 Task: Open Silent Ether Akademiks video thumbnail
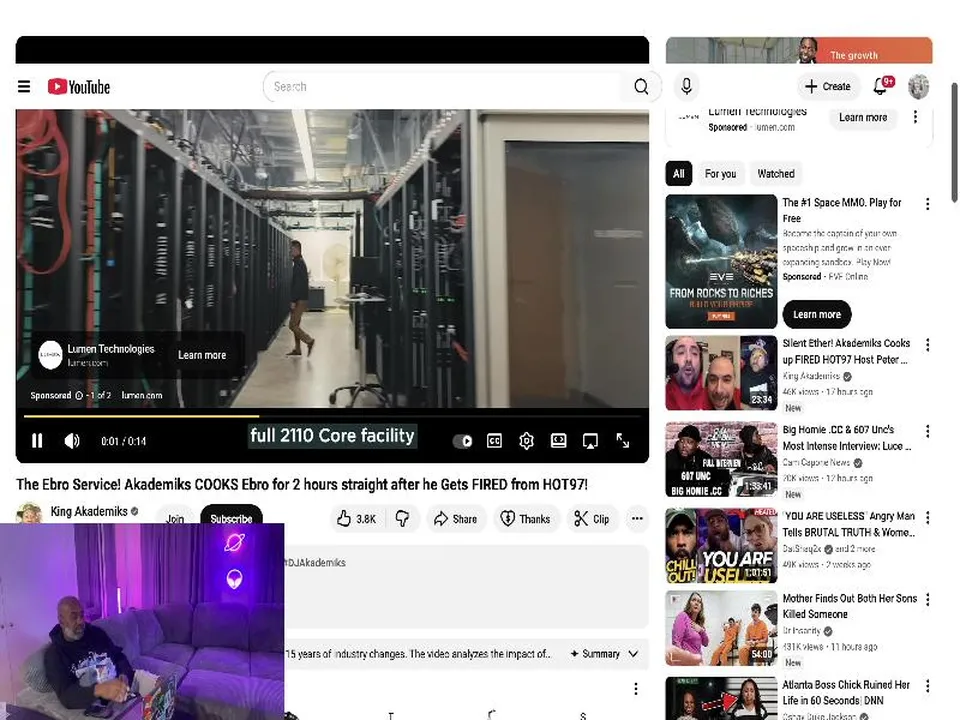point(721,373)
